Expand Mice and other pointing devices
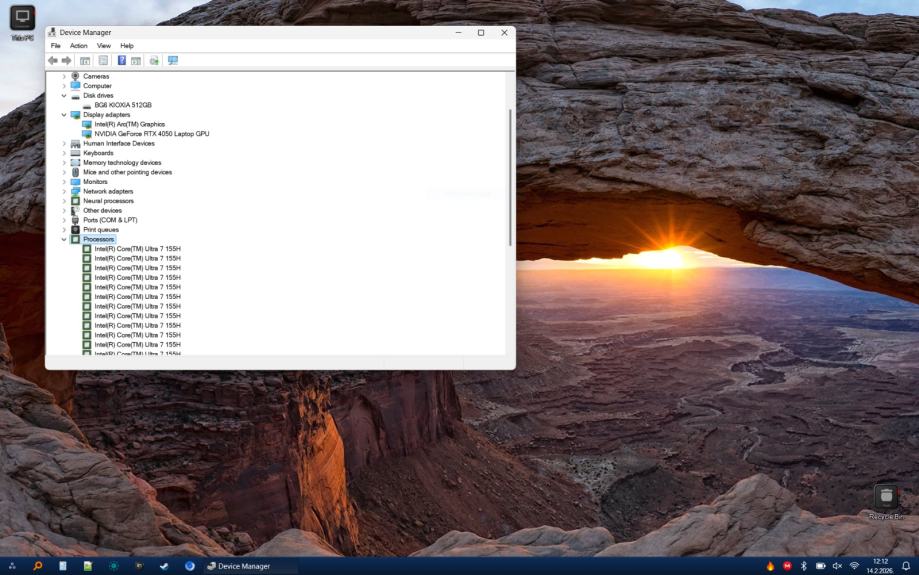 (64, 172)
